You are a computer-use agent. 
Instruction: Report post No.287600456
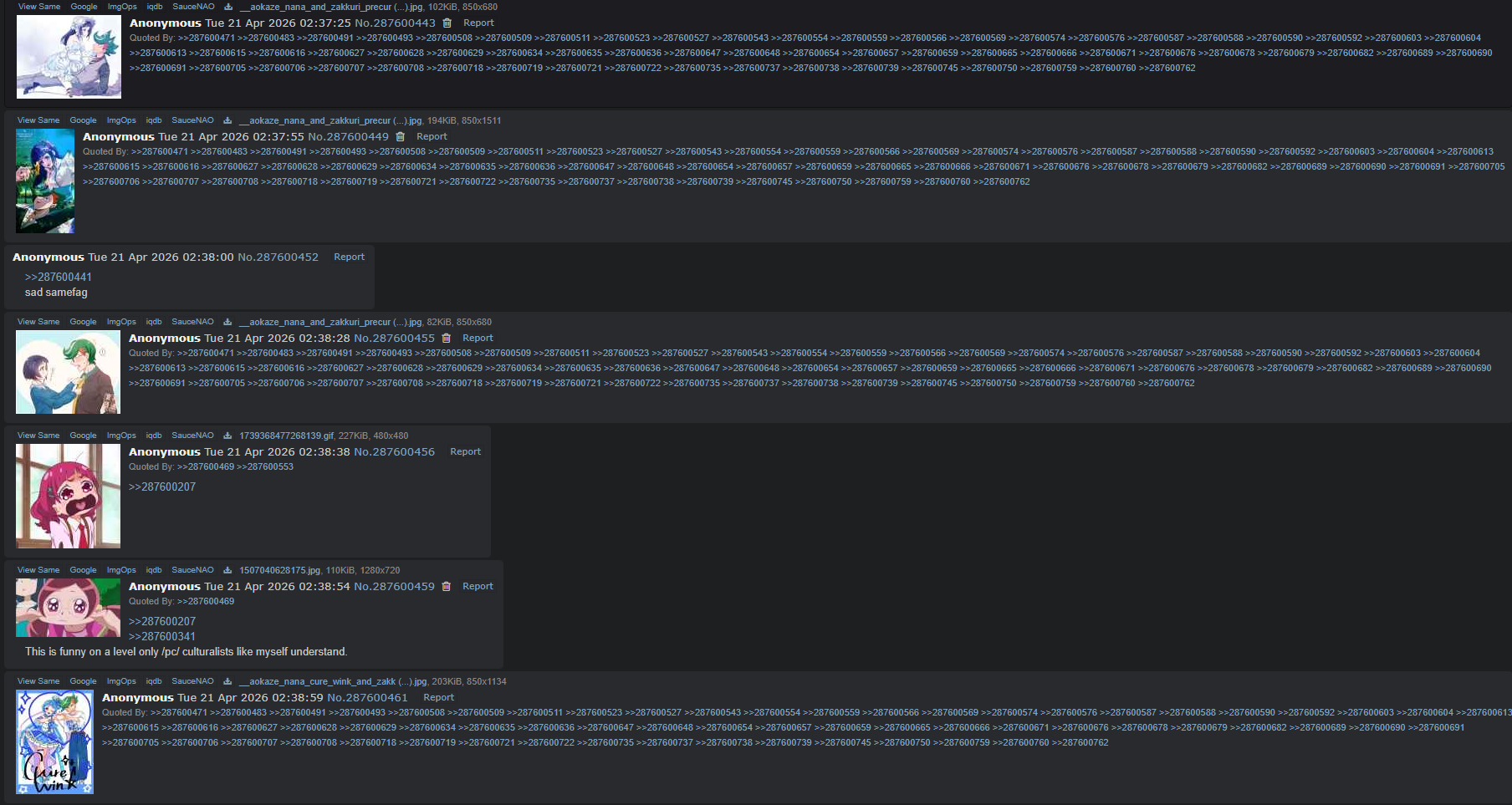pyautogui.click(x=465, y=452)
